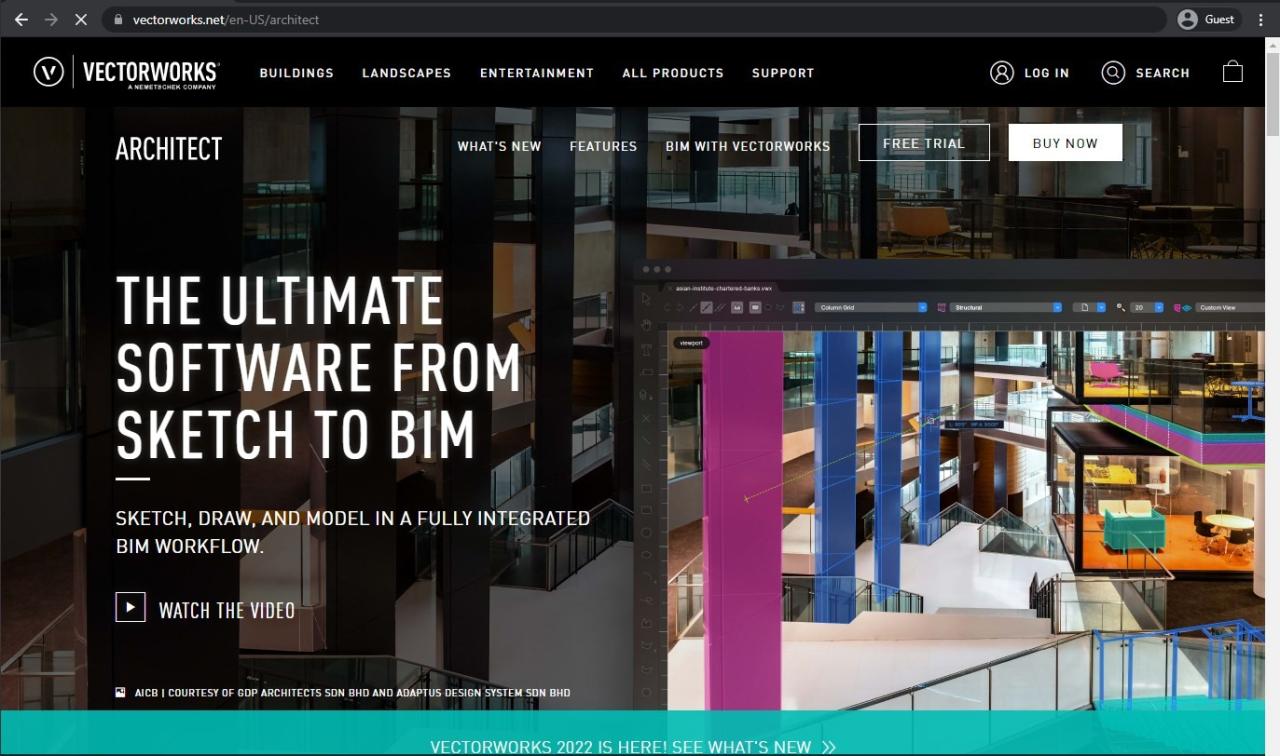The image size is (1280, 756).
Task: Open the Guest profile button
Action: (1206, 19)
